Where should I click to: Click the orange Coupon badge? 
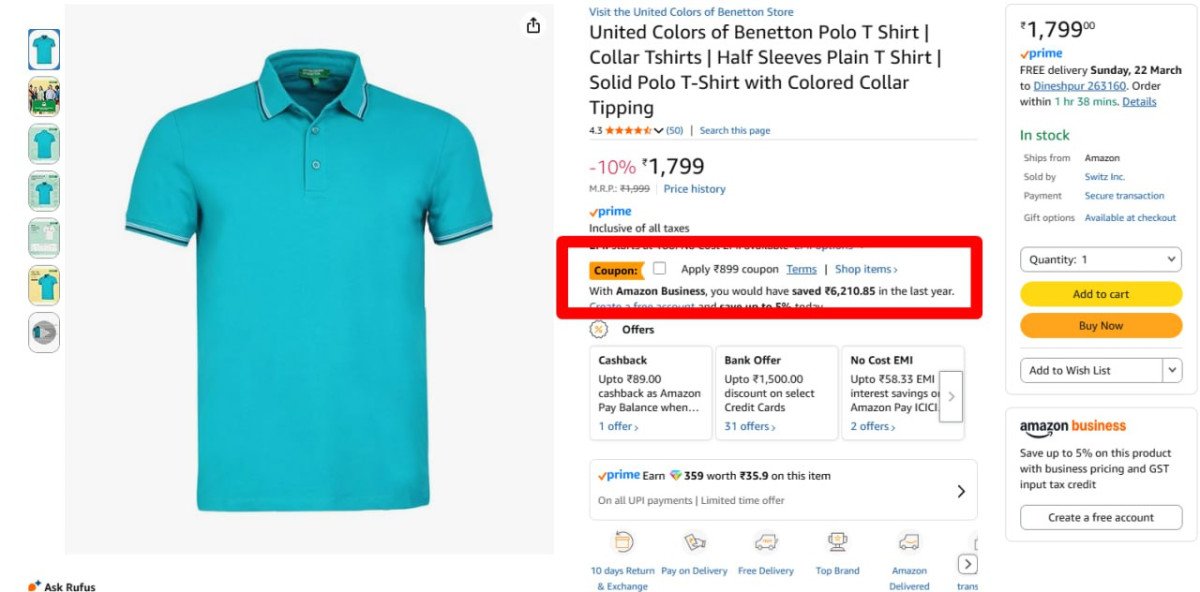point(617,269)
